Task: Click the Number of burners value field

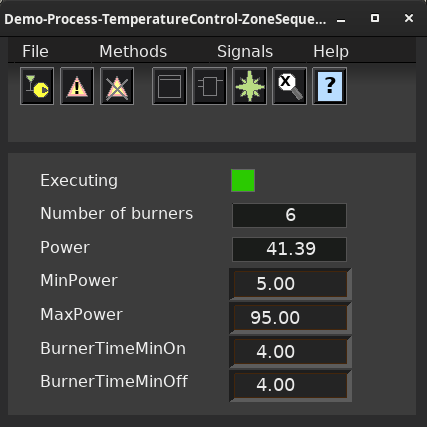Action: click(289, 215)
